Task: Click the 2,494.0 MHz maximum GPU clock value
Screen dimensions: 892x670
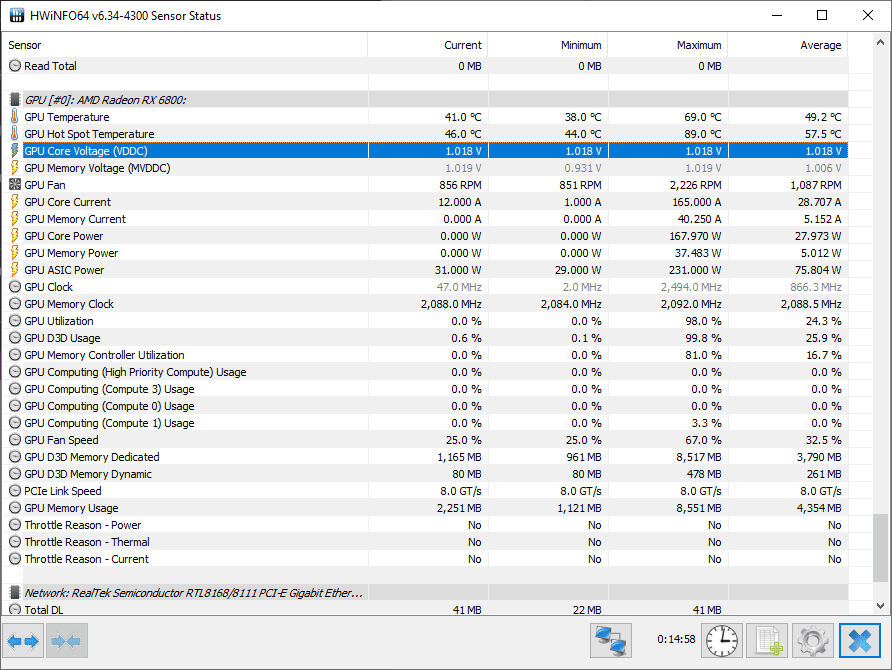Action: [691, 287]
